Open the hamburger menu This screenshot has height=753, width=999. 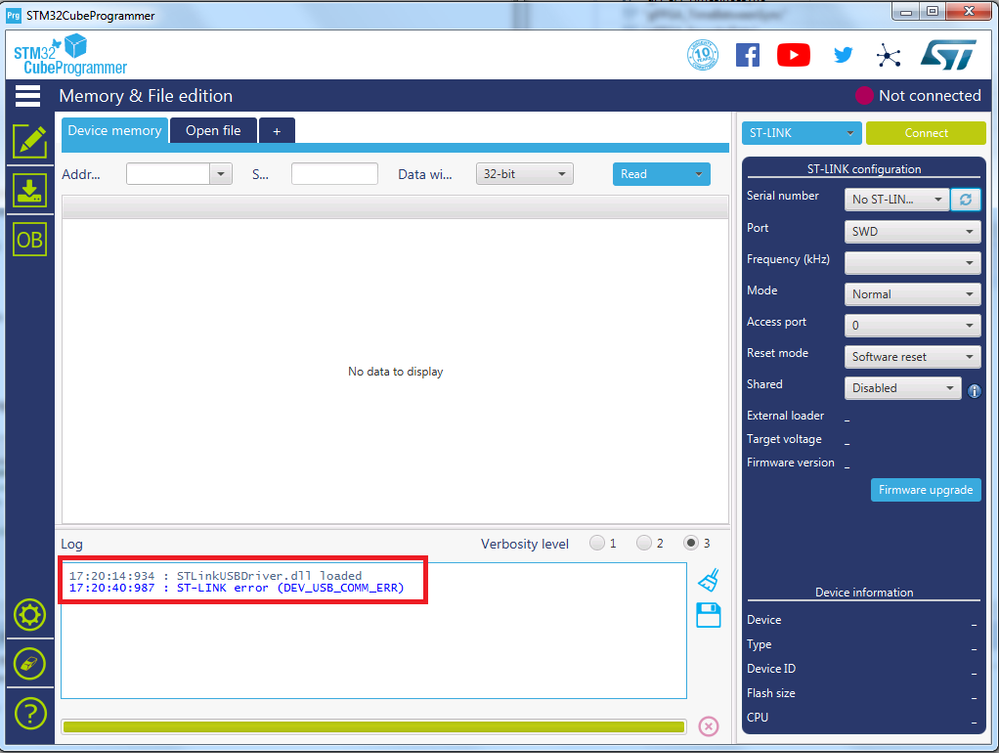point(28,96)
